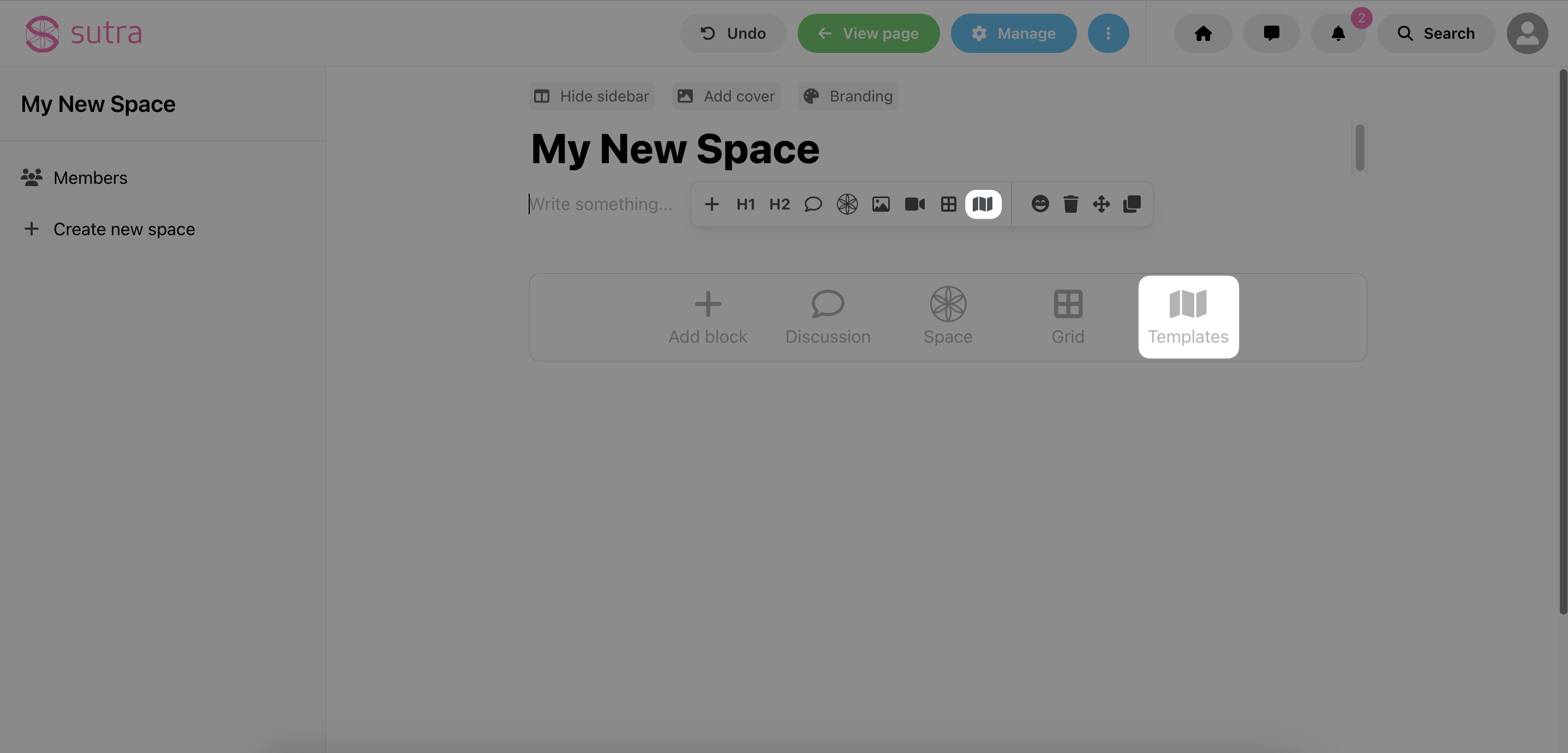Select My New Space in sidebar
Screen dimensions: 1568x753
click(x=98, y=104)
